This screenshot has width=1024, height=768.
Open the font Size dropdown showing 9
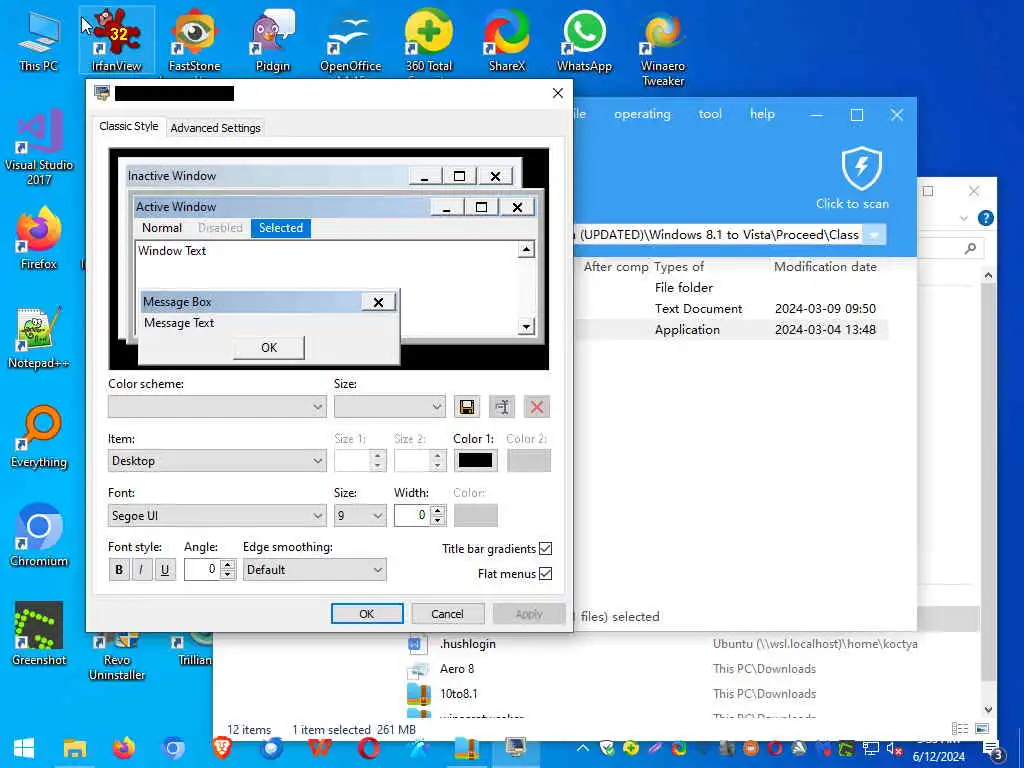360,515
